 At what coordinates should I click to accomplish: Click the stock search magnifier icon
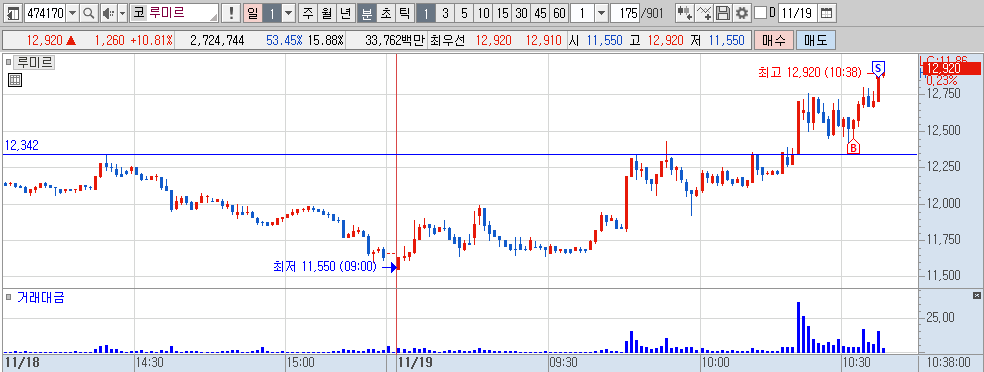89,13
